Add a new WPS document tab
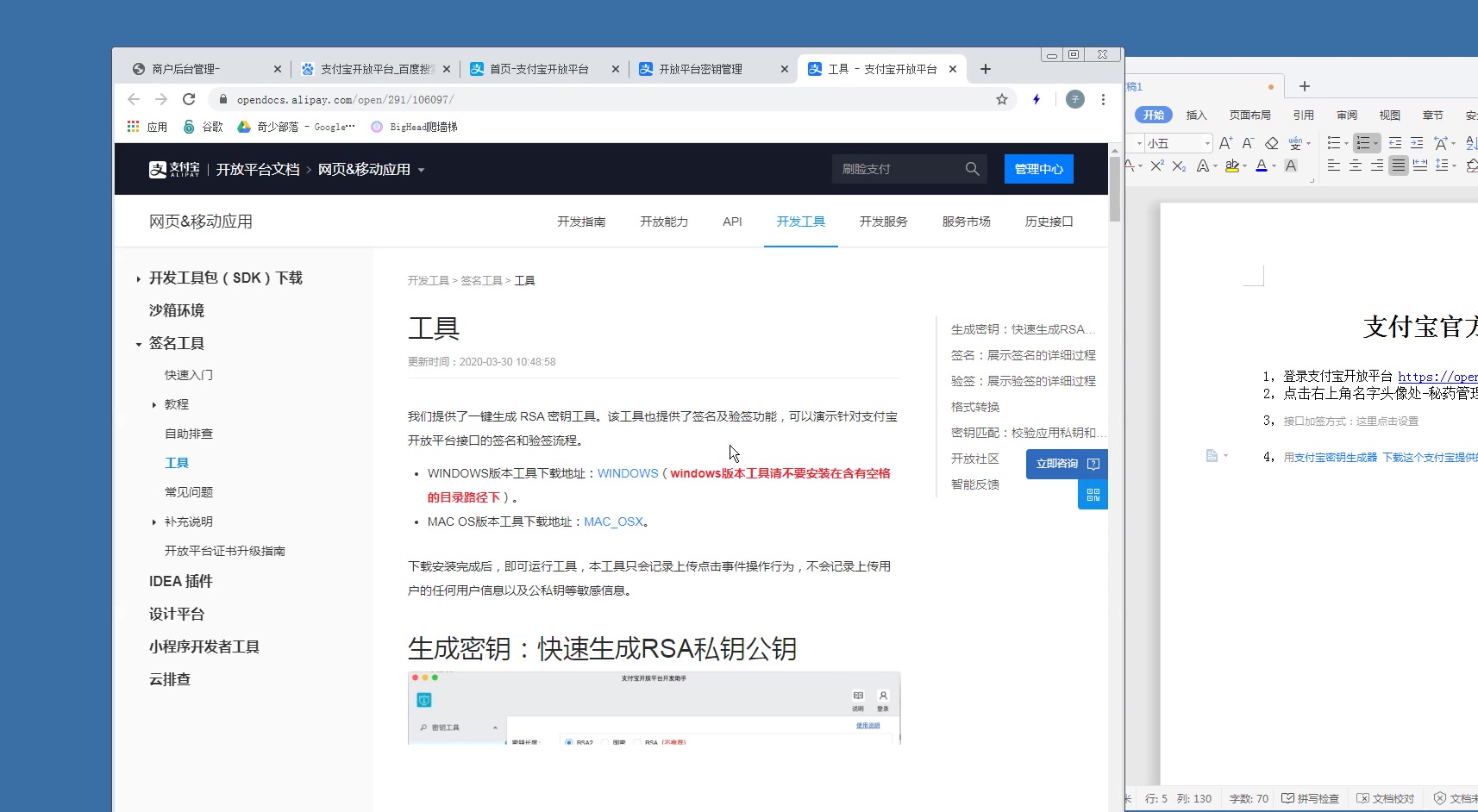 pyautogui.click(x=1305, y=86)
